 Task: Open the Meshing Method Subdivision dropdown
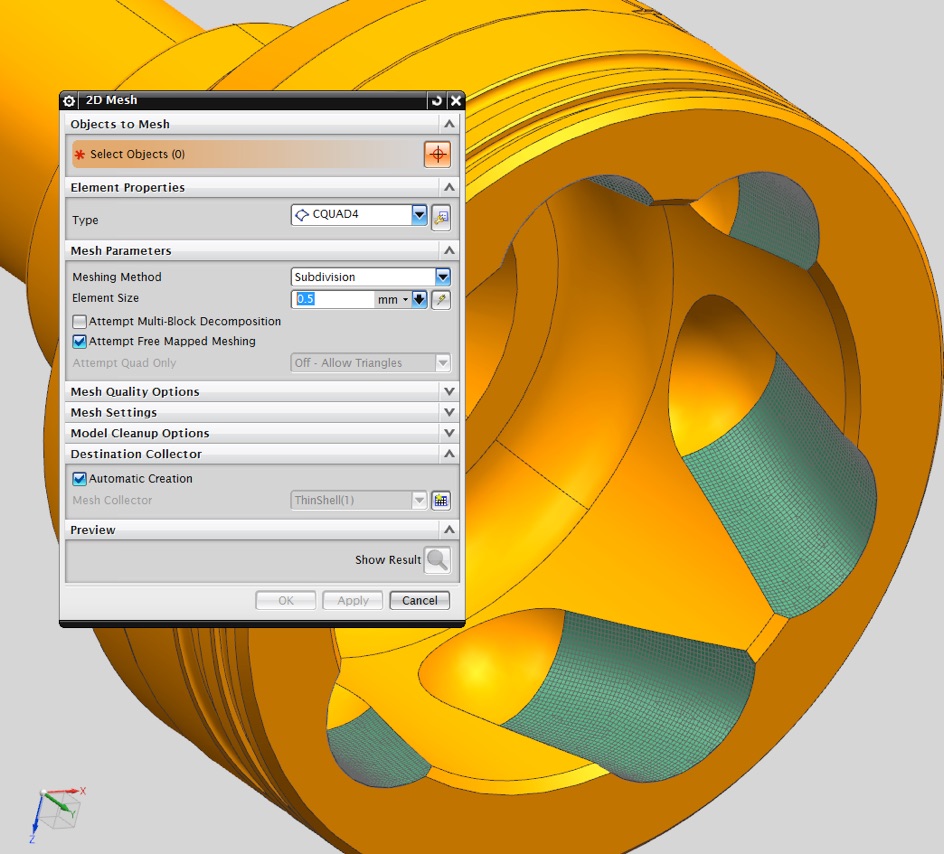coord(442,277)
